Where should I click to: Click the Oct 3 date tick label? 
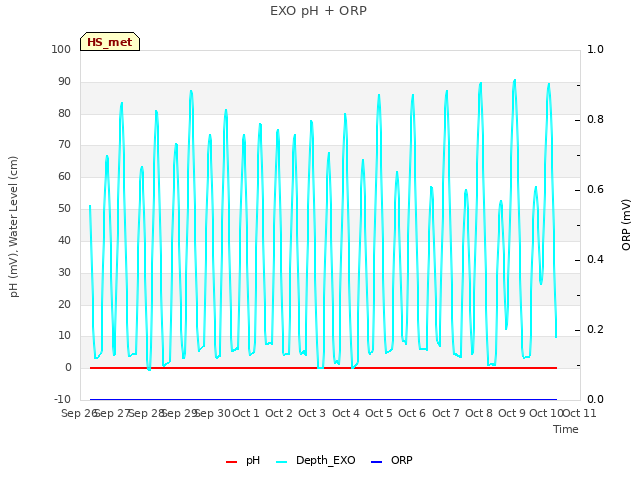312,413
